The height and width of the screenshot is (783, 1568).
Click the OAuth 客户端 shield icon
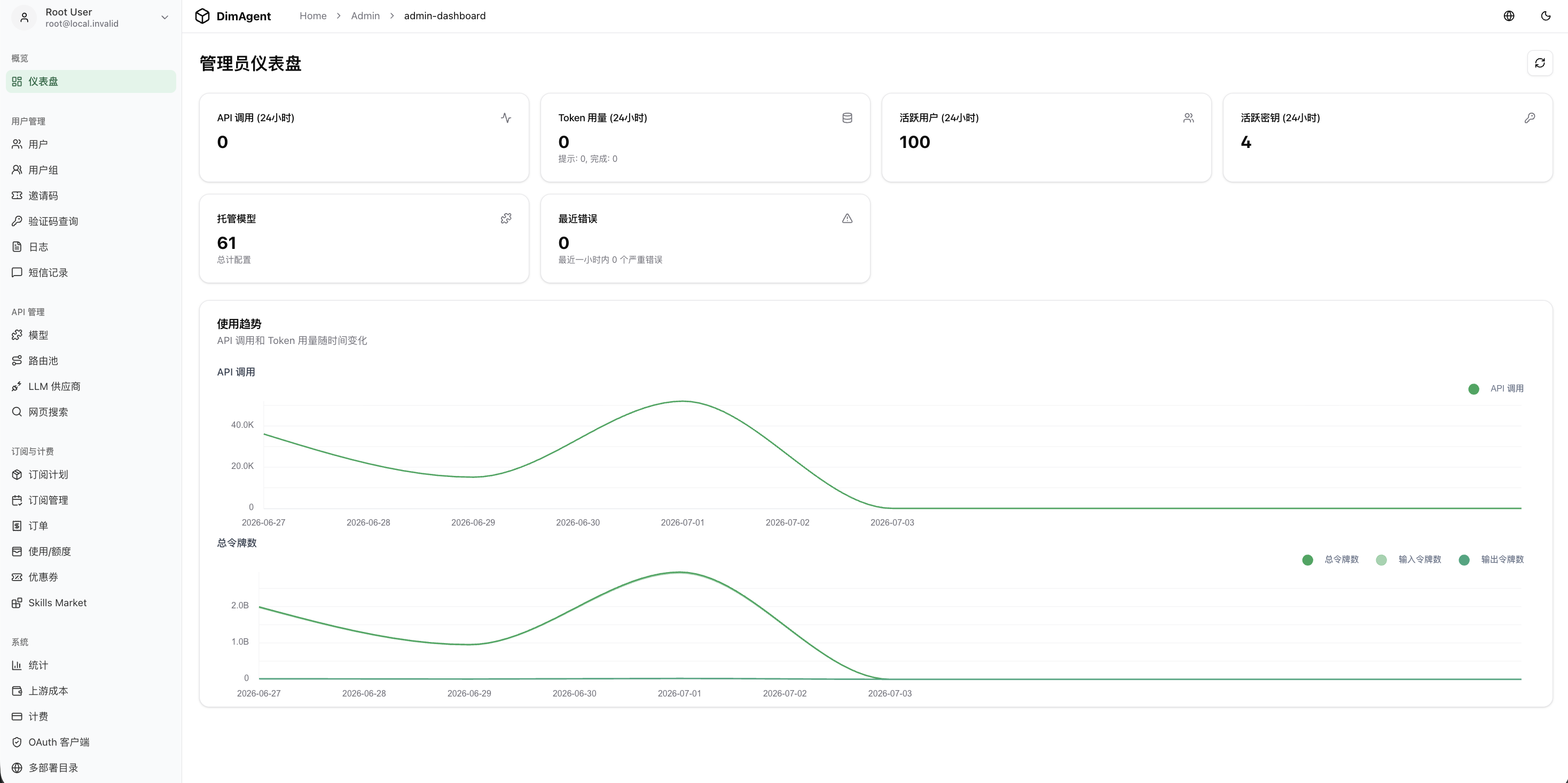[17, 741]
